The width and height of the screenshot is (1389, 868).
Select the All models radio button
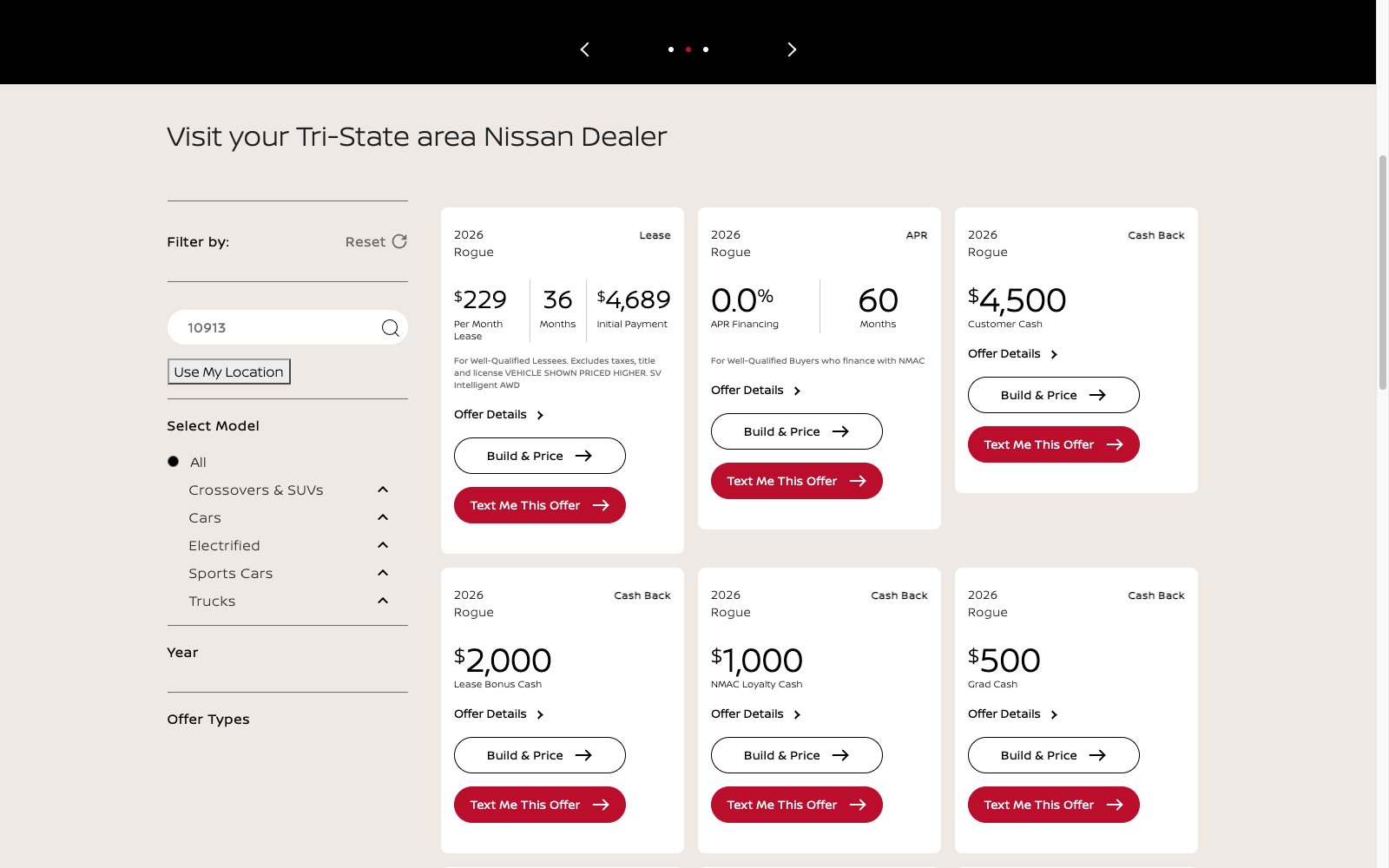tap(174, 462)
